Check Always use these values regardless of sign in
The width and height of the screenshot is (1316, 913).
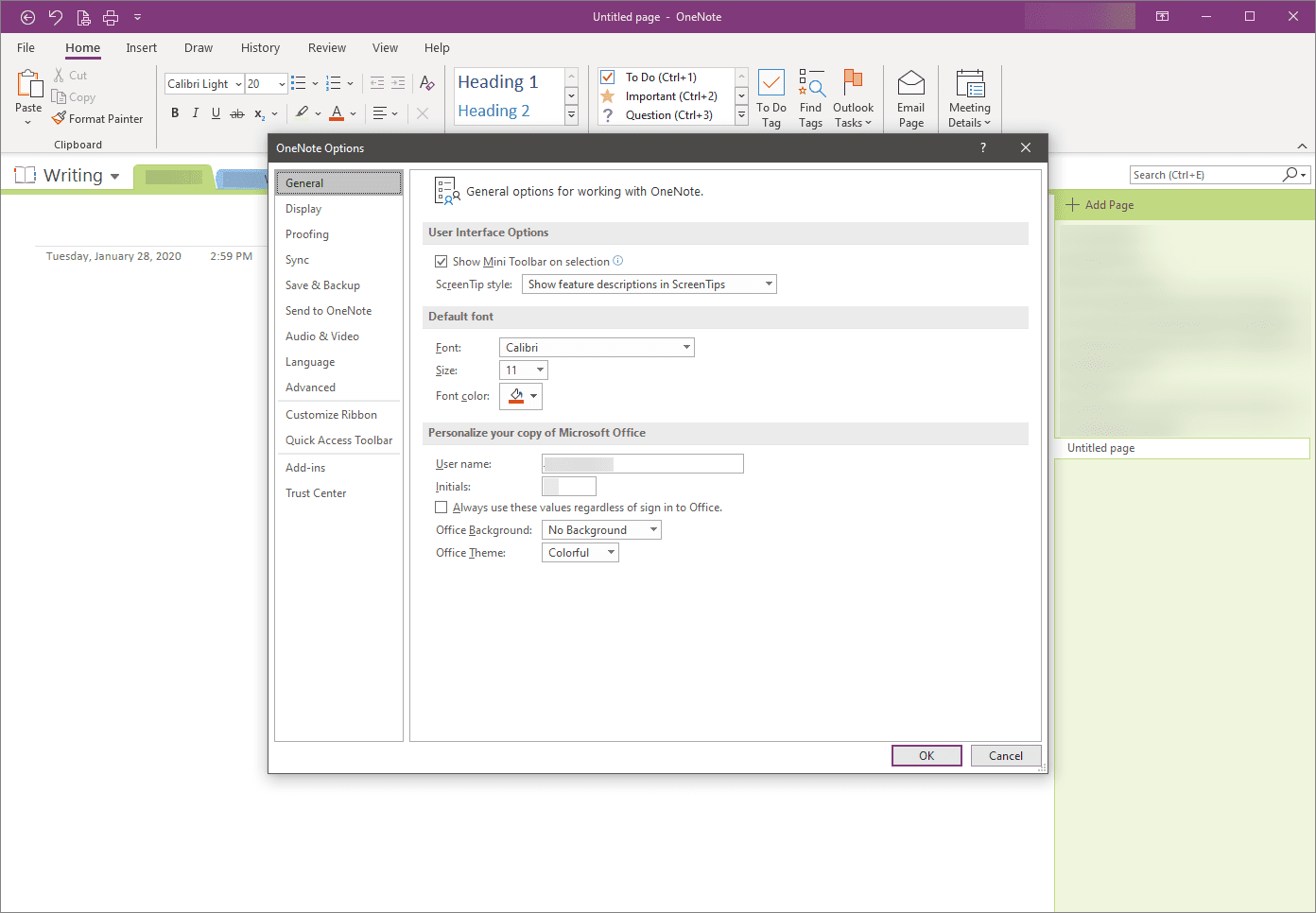[x=441, y=508]
